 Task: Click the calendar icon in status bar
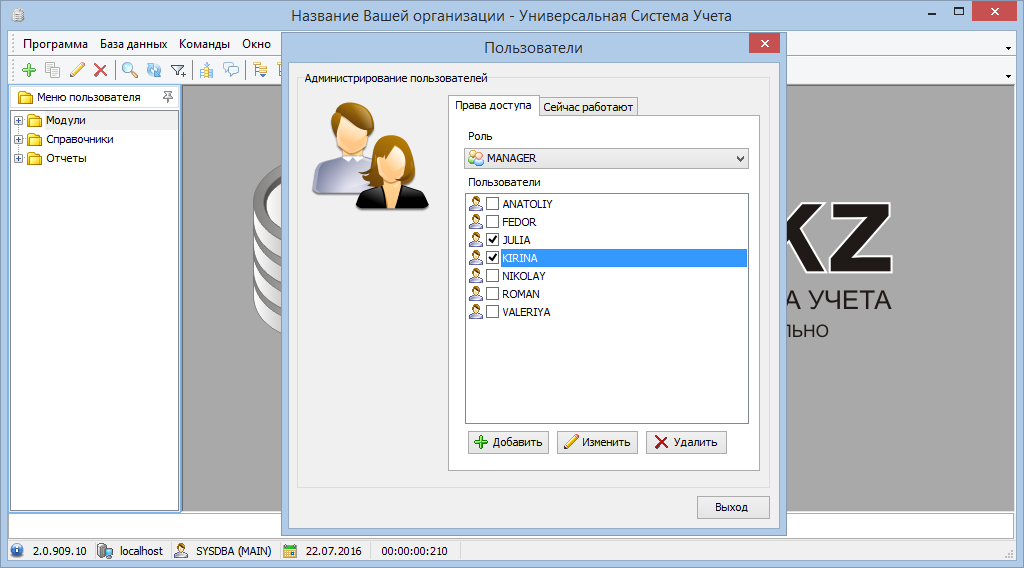click(290, 551)
